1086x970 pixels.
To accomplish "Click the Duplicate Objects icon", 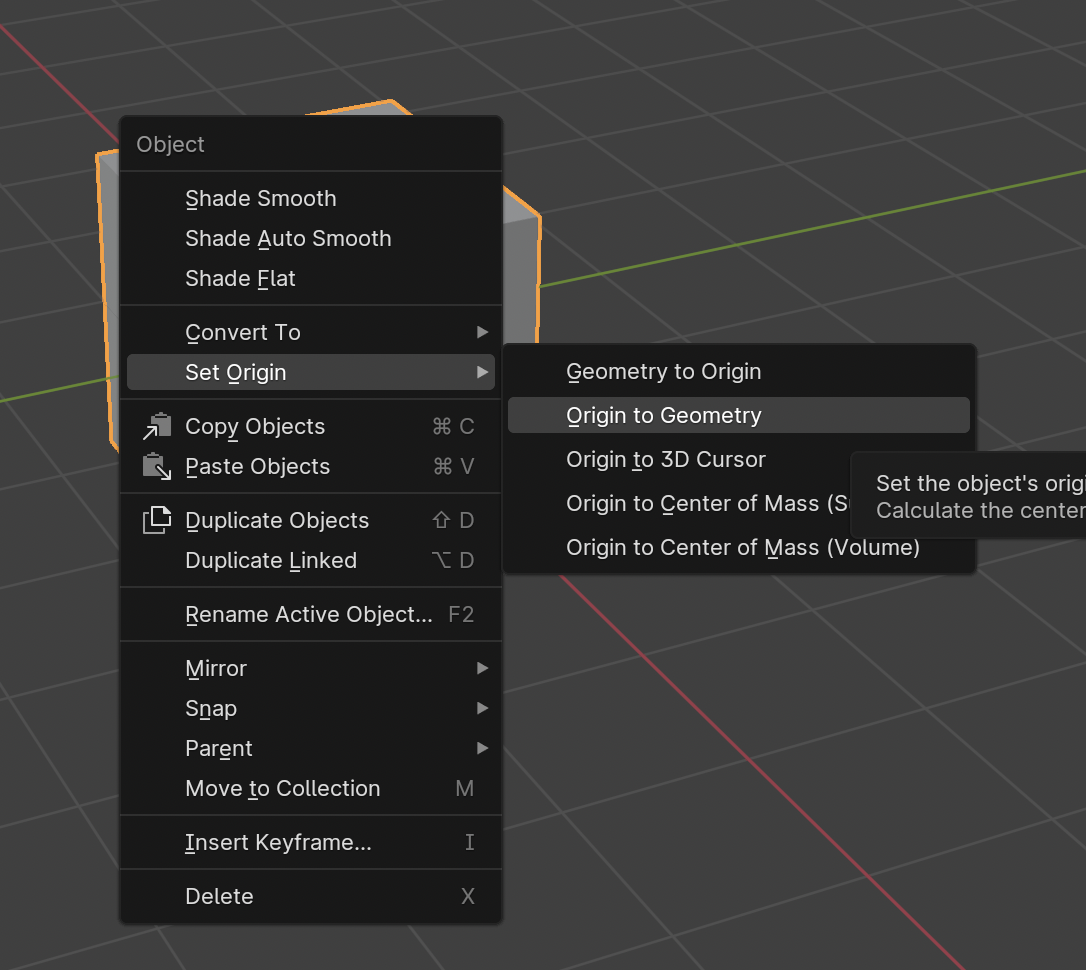I will coord(157,521).
